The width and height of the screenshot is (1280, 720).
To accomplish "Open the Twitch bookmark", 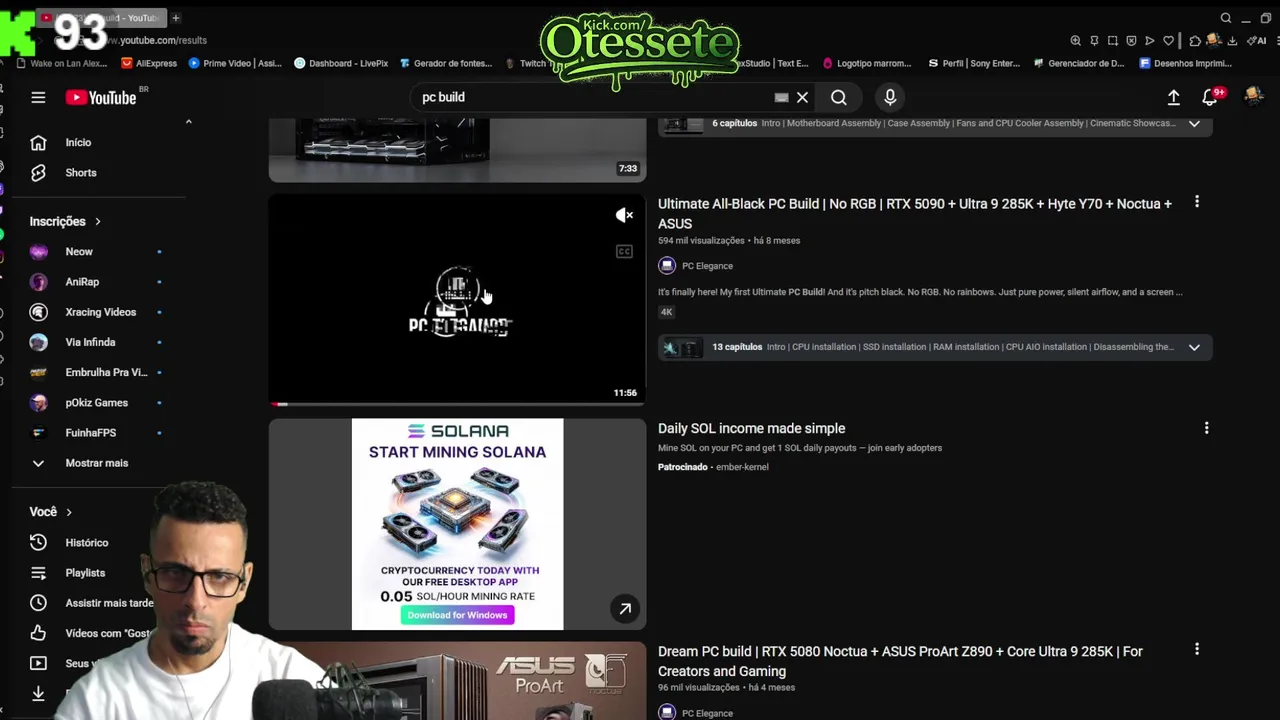I will 526,63.
